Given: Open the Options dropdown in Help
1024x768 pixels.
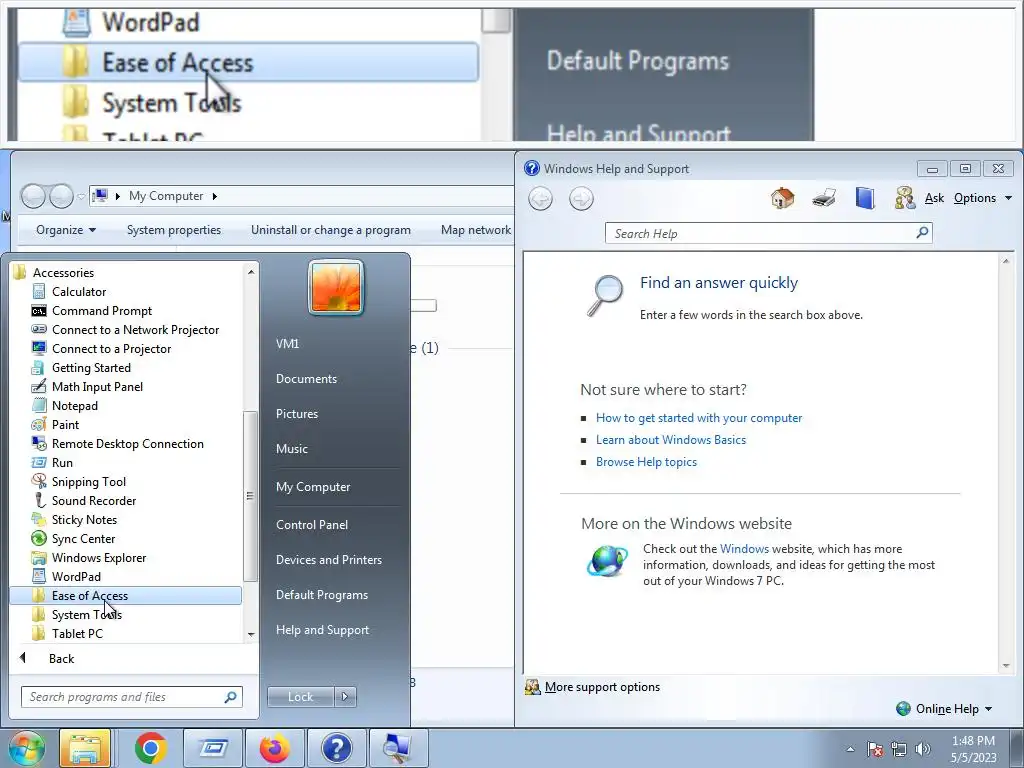Looking at the screenshot, I should click(x=982, y=198).
